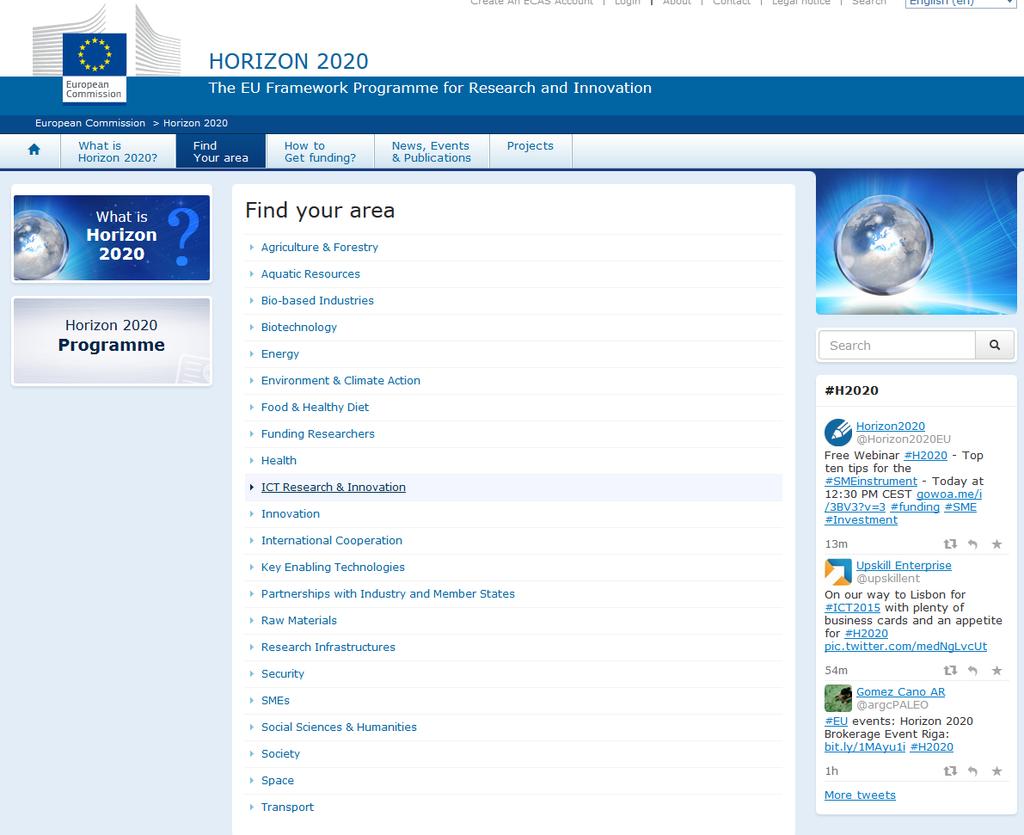Image resolution: width=1024 pixels, height=835 pixels.
Task: Expand arrow beside Energy
Action: (251, 354)
